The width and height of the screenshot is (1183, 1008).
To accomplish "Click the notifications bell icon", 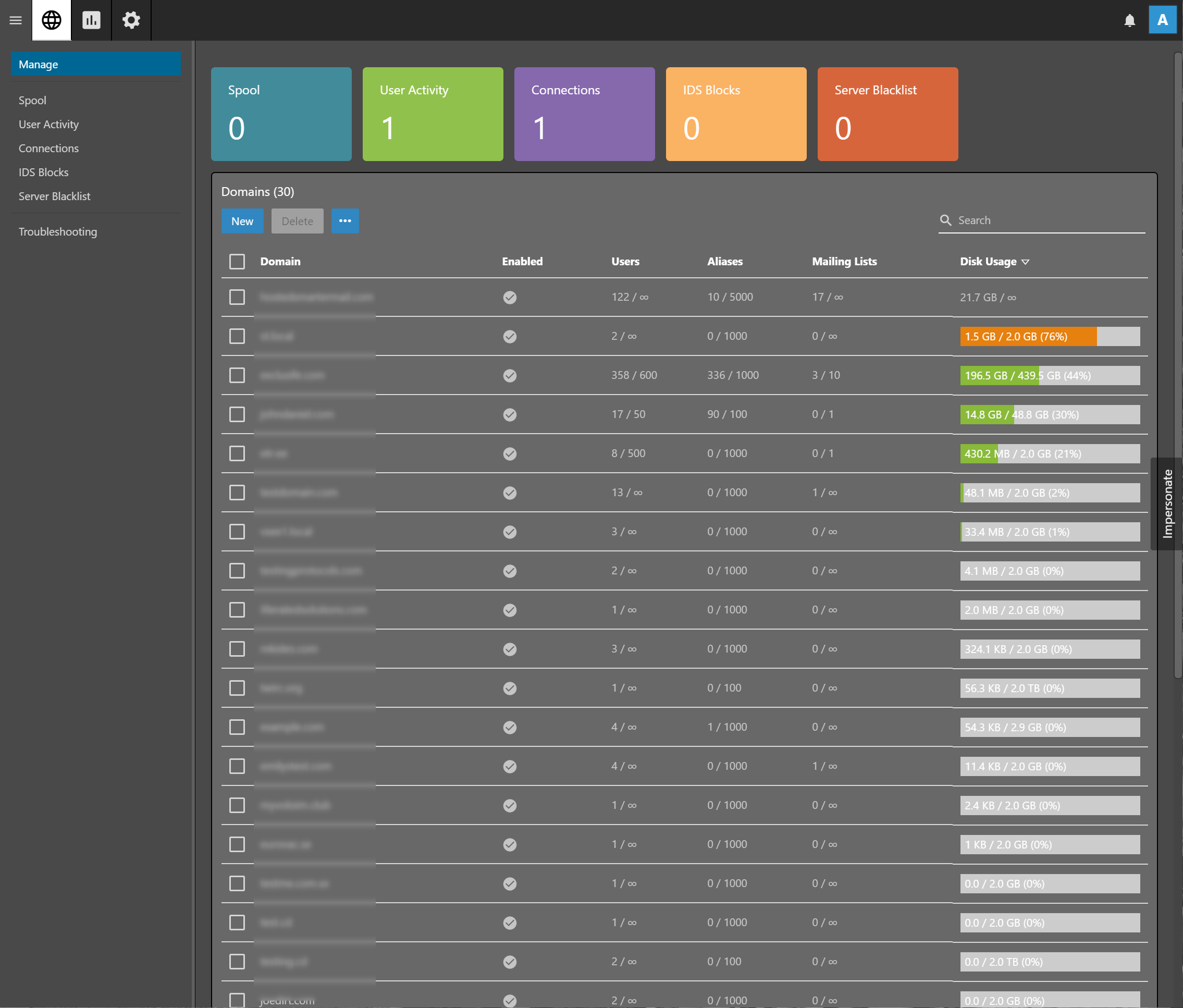I will 1129,20.
